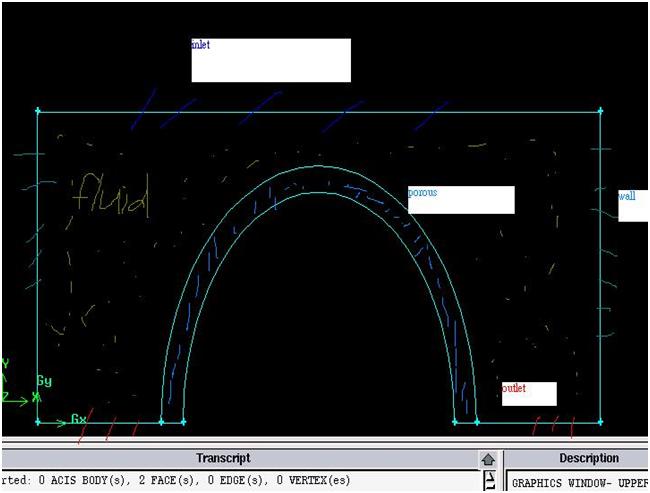Select the wall label on right

[626, 196]
